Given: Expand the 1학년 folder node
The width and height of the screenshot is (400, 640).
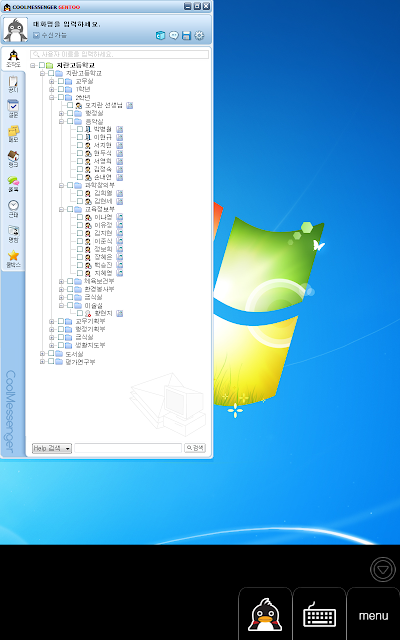Looking at the screenshot, I should click(52, 89).
